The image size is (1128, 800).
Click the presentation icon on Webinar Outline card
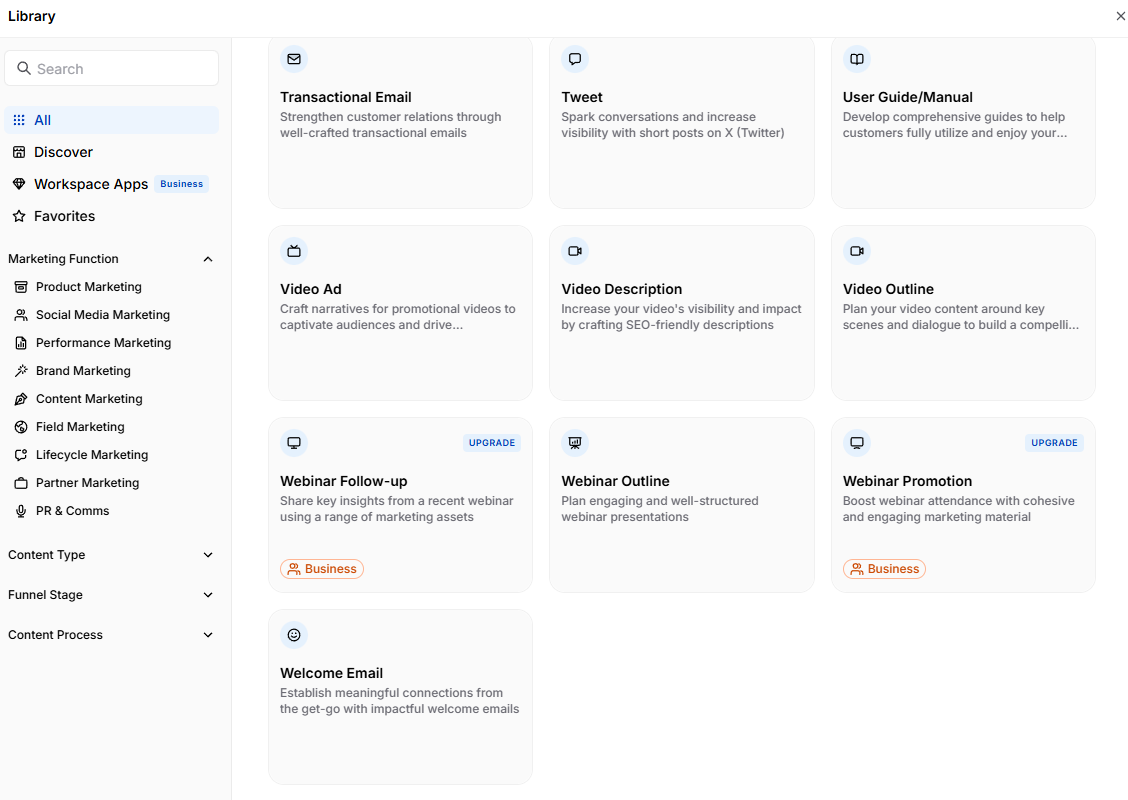pos(575,442)
